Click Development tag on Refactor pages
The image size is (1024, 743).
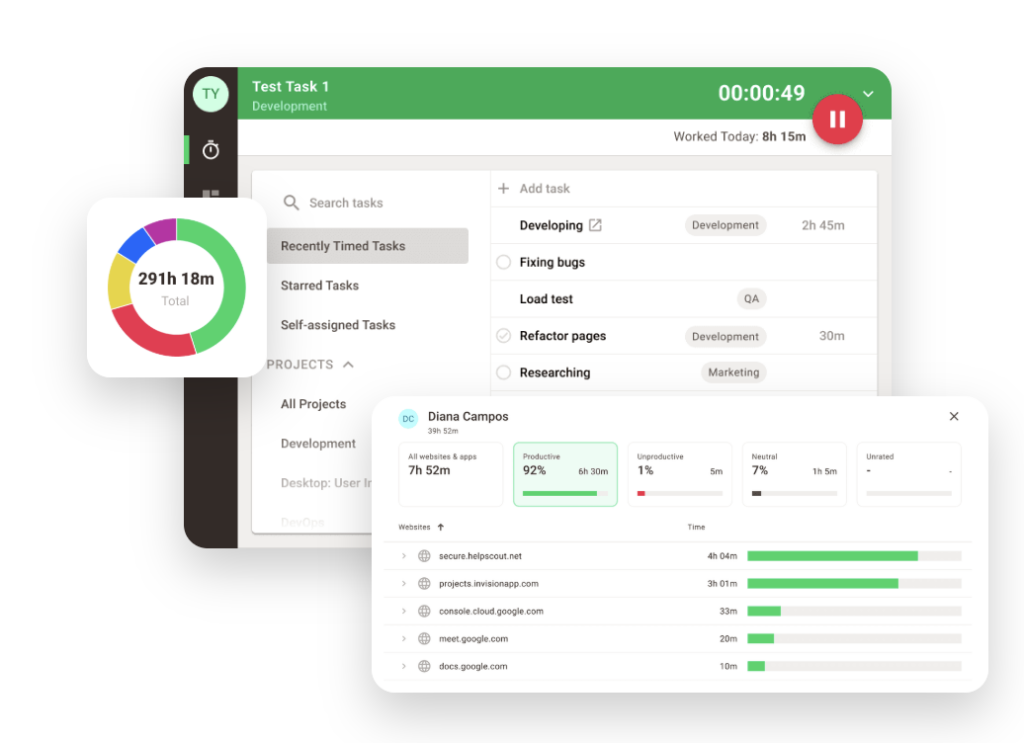click(x=725, y=336)
